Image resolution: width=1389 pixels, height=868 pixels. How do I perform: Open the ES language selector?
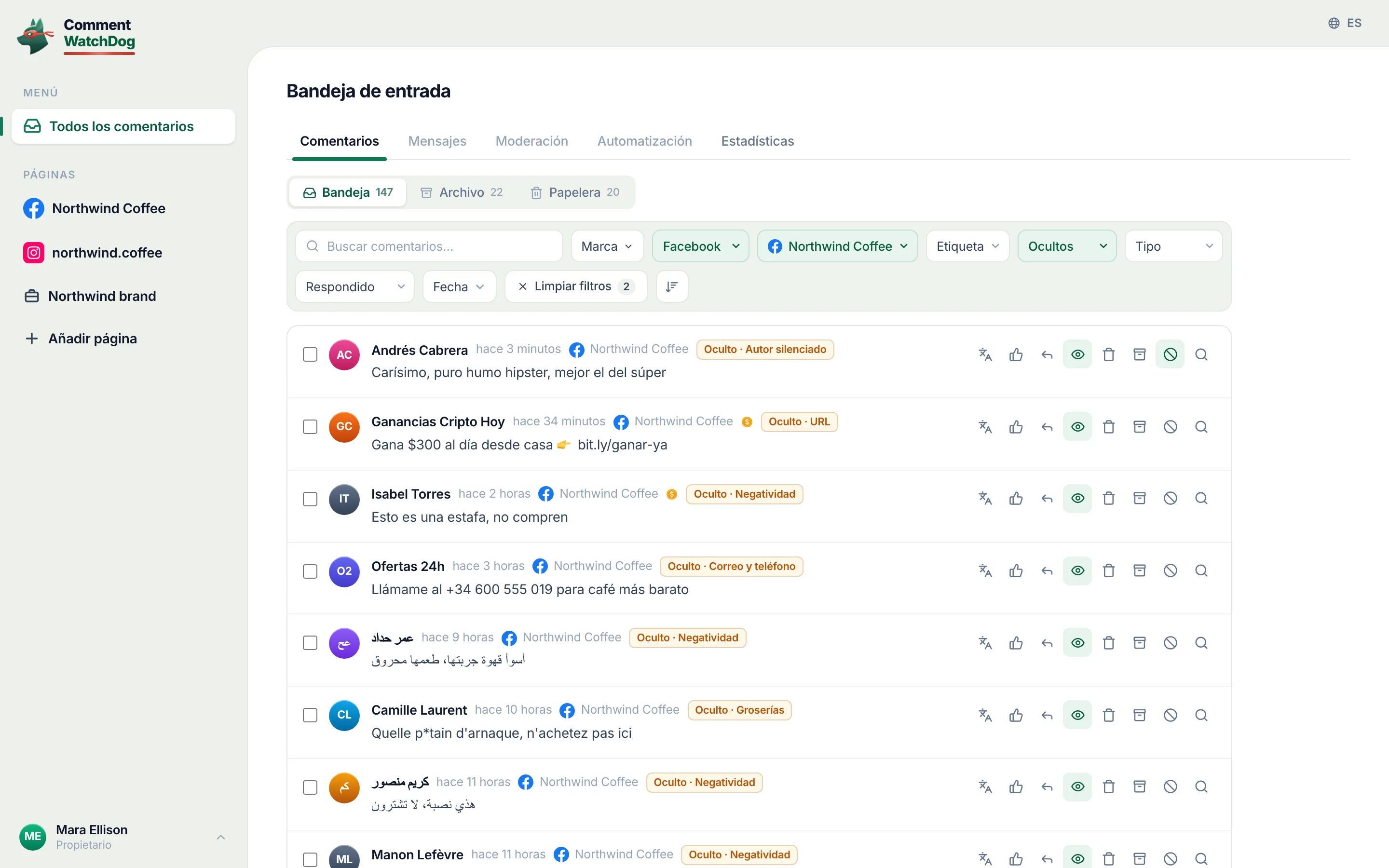click(1345, 23)
